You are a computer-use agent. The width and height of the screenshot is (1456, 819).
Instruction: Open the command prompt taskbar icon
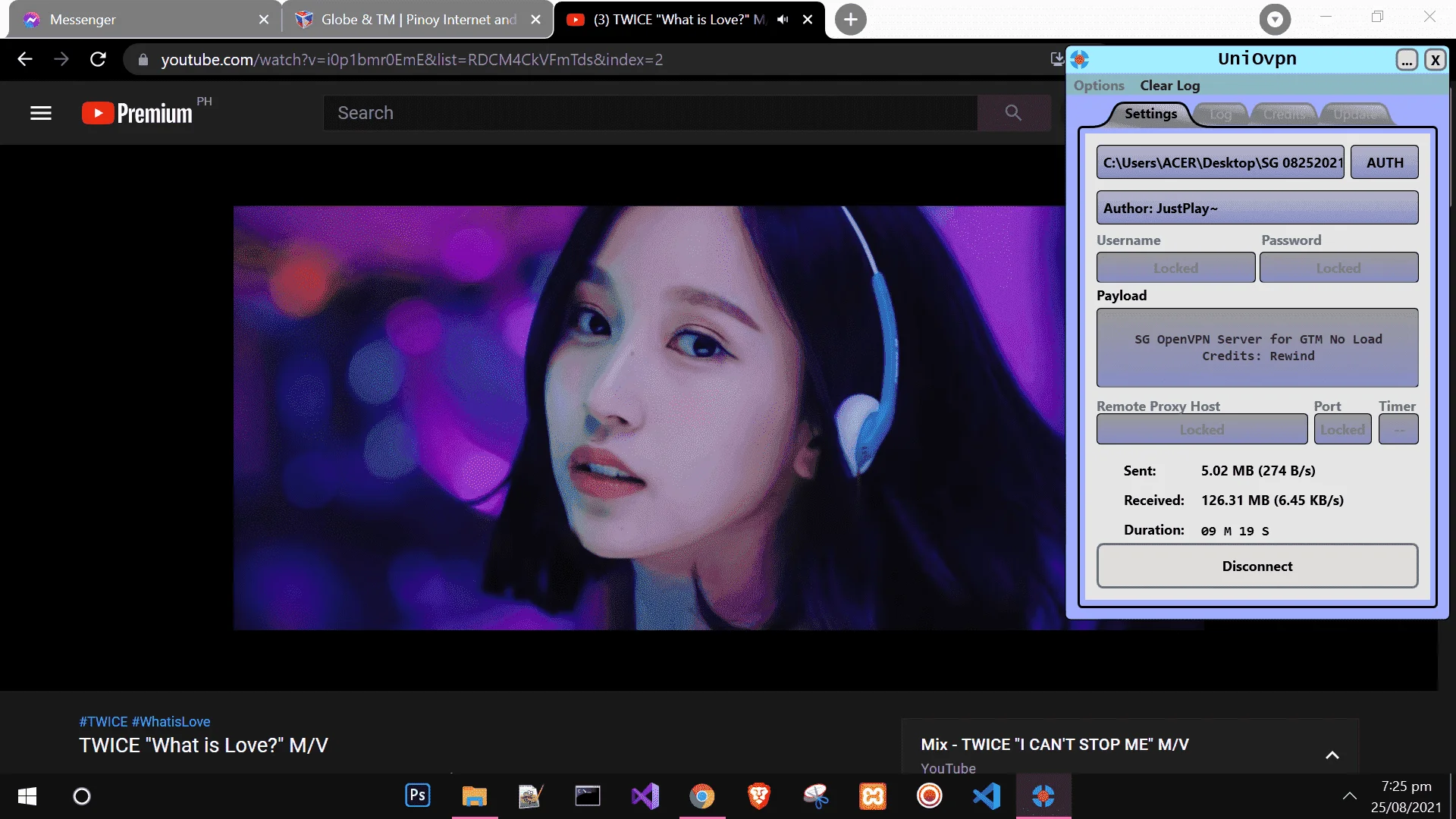pos(588,796)
